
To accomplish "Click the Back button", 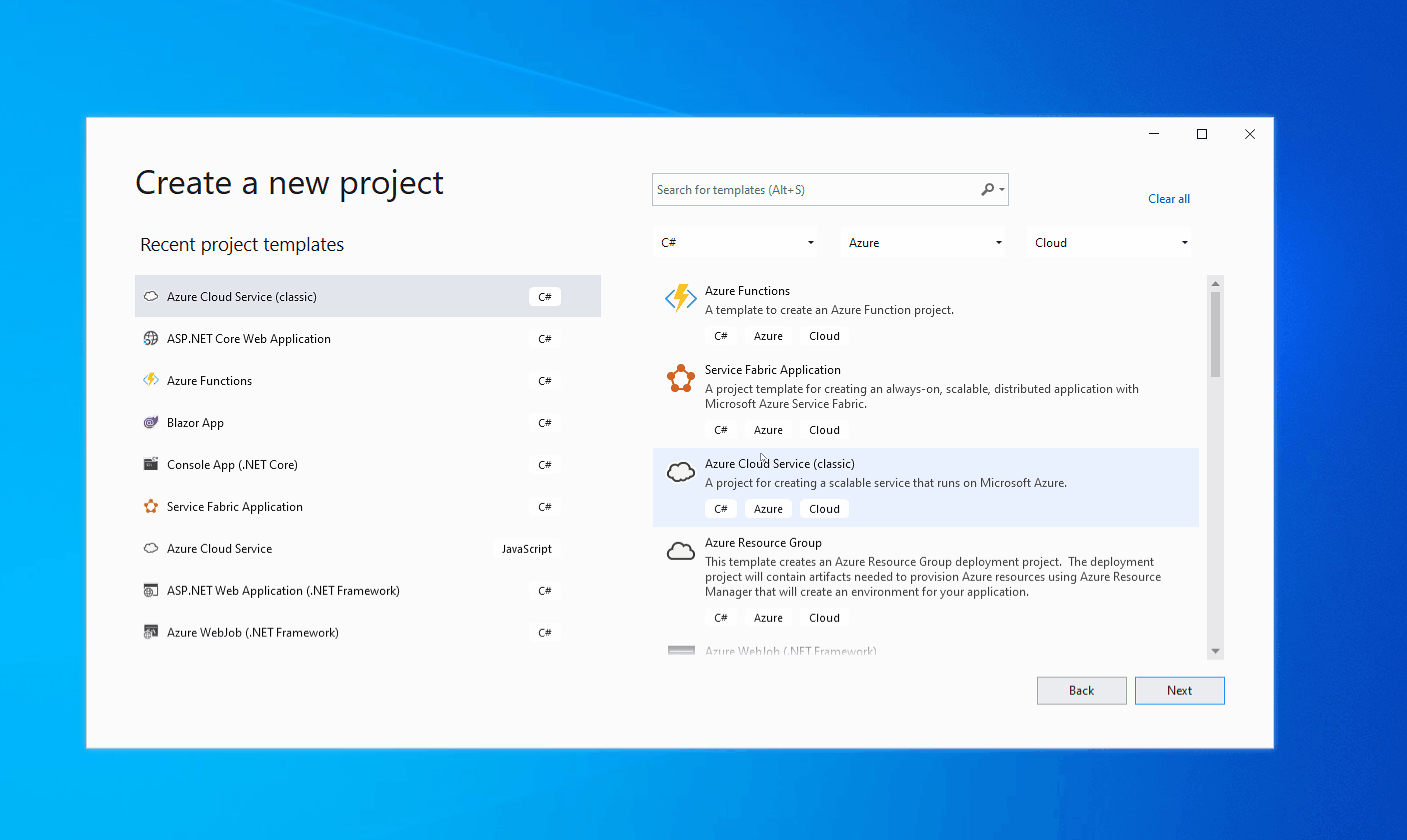I will tap(1081, 691).
